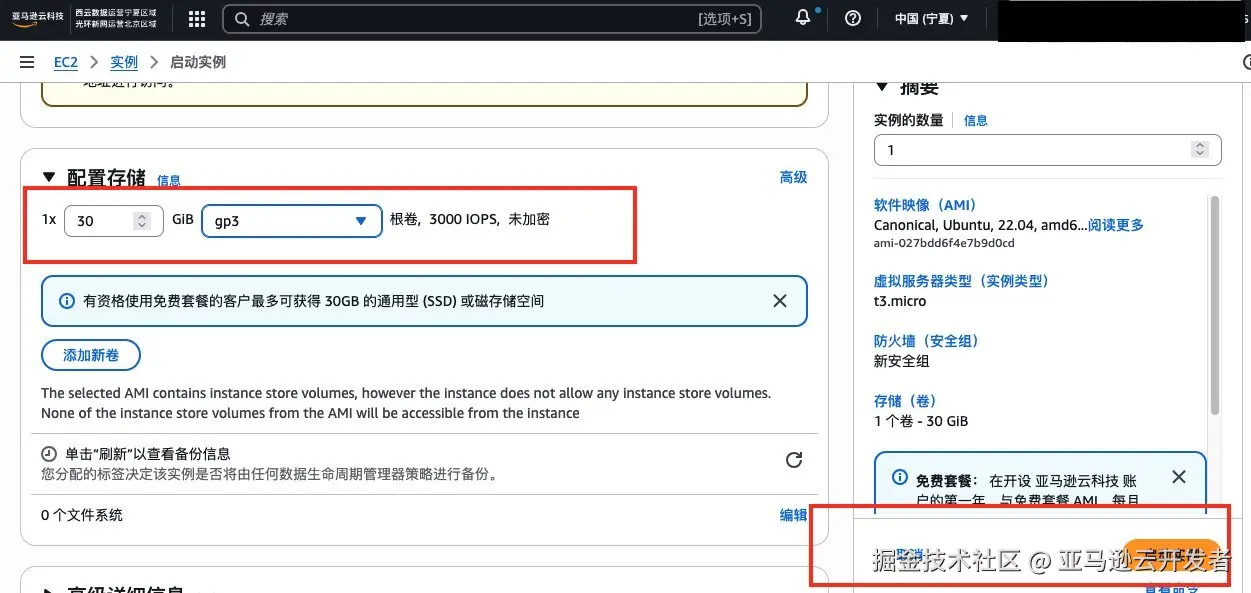This screenshot has height=593, width=1251.
Task: Adjust volume size with stepper arrows
Action: click(x=142, y=221)
